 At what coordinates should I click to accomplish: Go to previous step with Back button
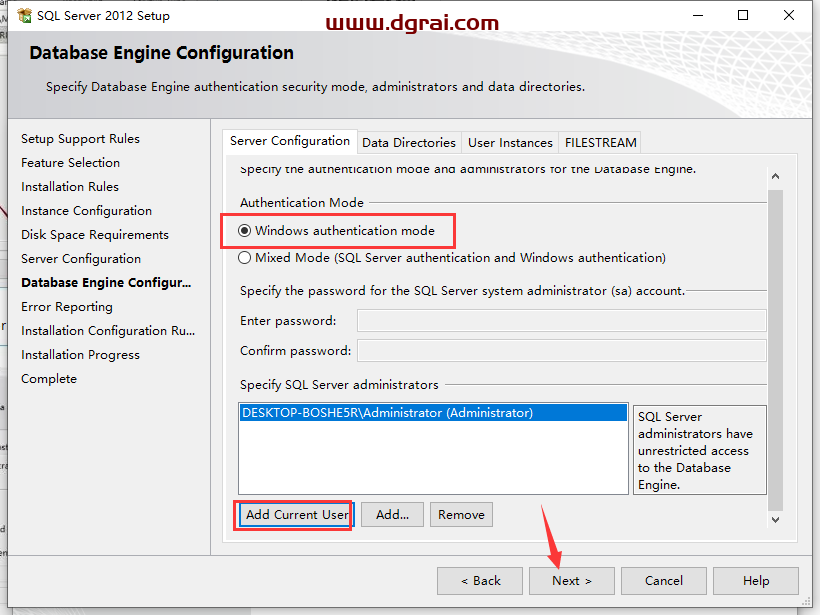click(480, 581)
